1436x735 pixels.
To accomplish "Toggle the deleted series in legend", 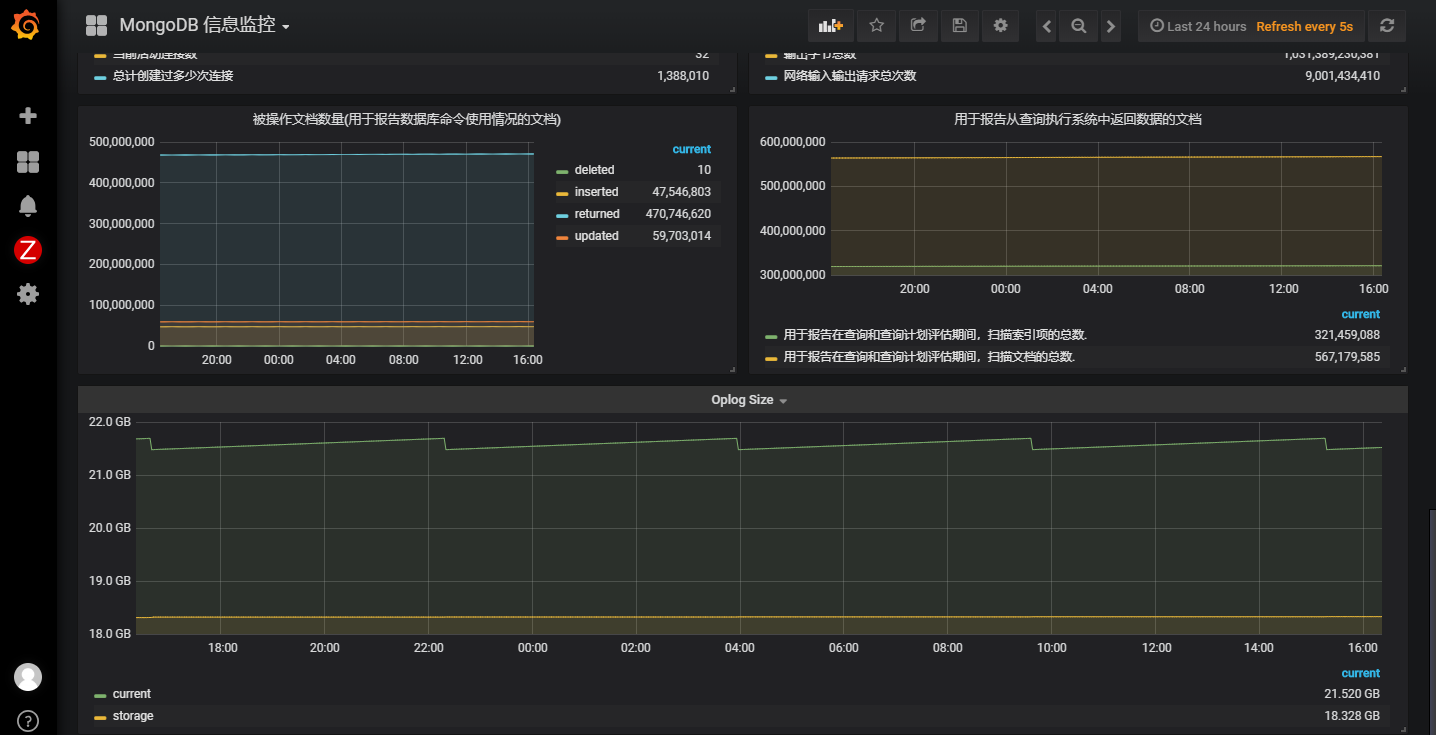I will click(594, 170).
